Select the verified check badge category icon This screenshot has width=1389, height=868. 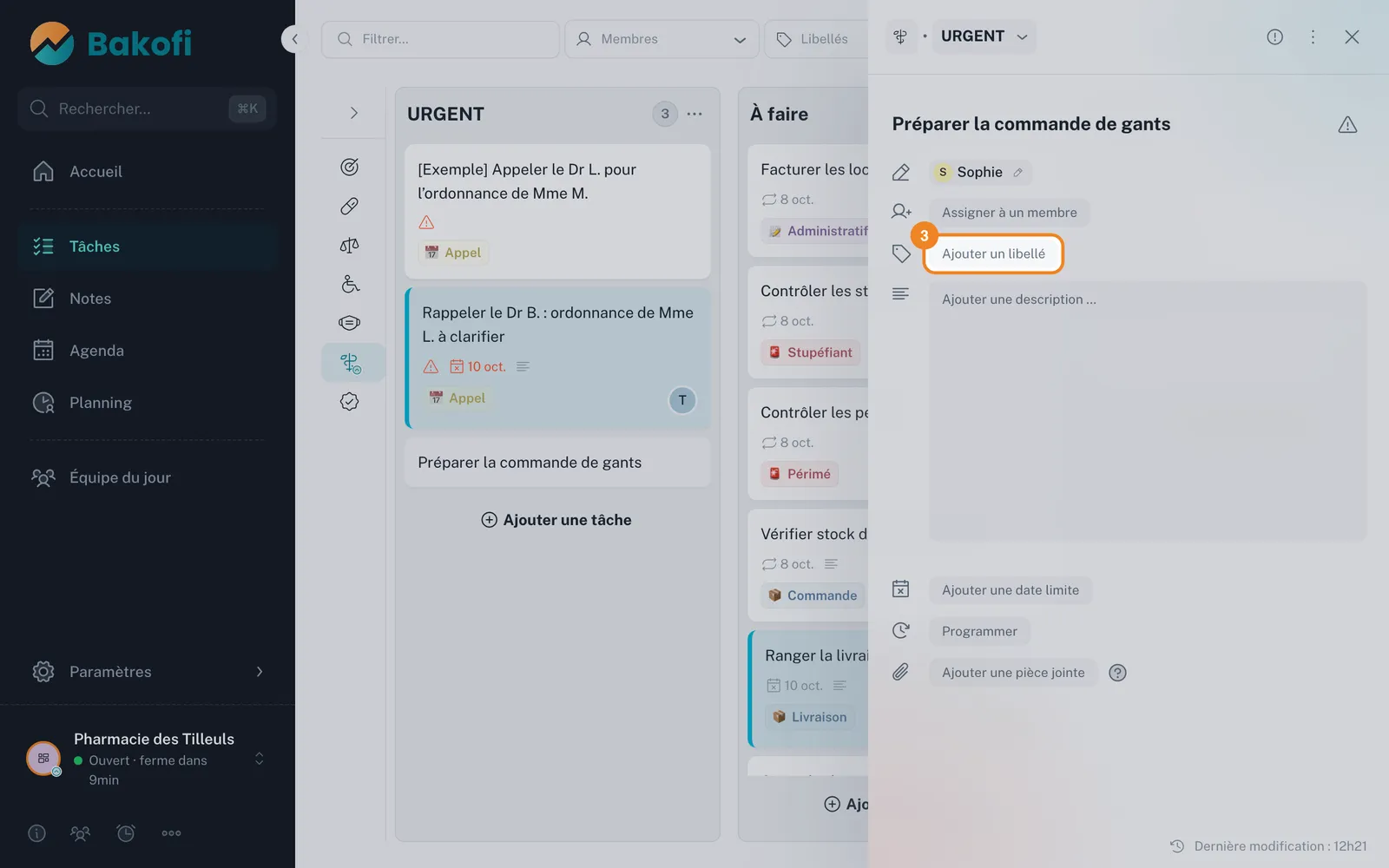tap(350, 401)
